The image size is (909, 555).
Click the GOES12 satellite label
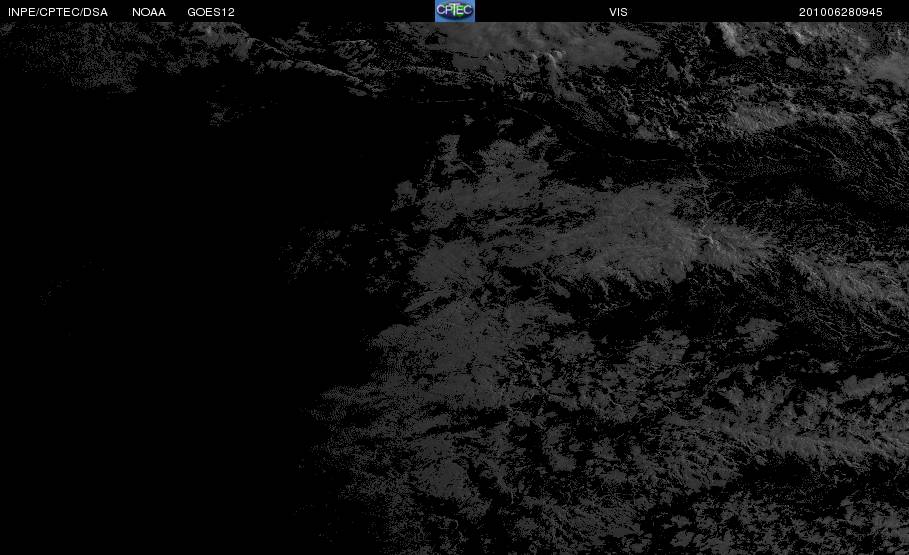(211, 12)
